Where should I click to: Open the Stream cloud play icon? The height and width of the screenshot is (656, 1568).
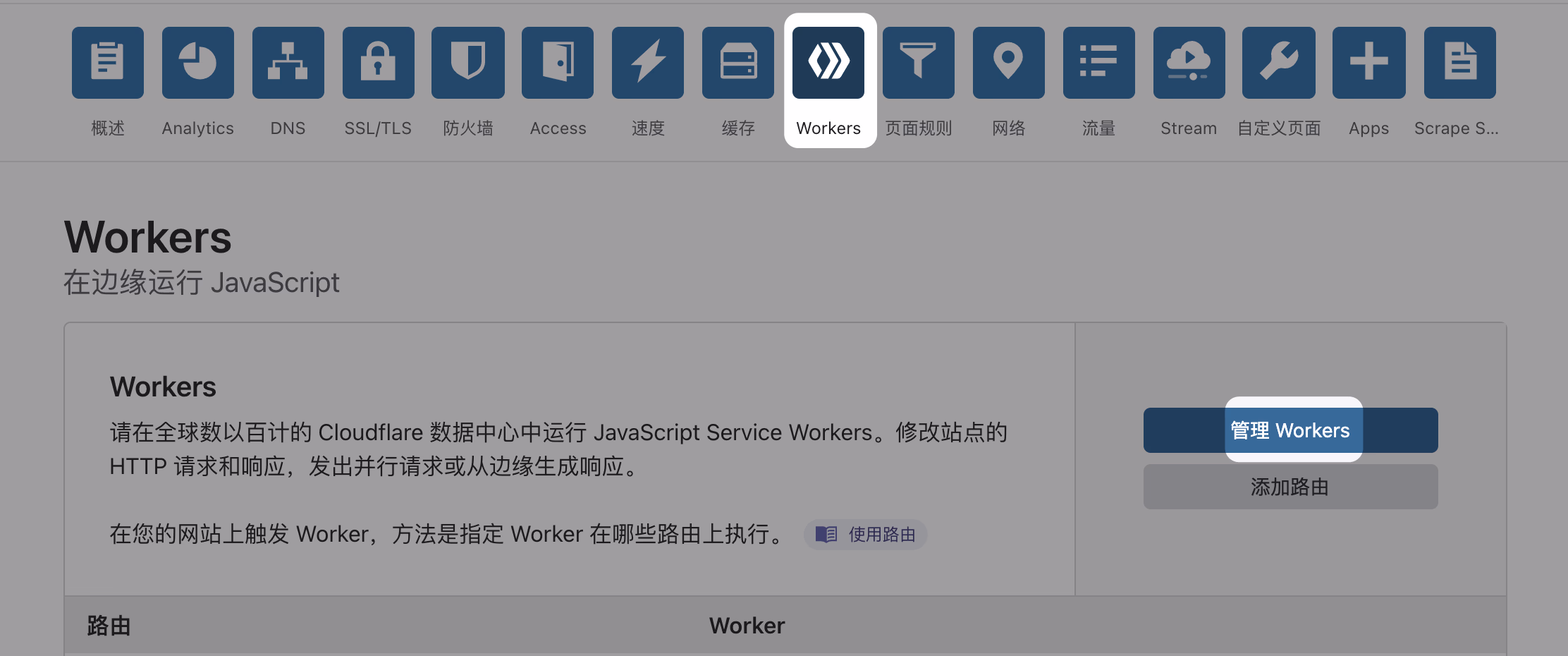click(x=1189, y=63)
